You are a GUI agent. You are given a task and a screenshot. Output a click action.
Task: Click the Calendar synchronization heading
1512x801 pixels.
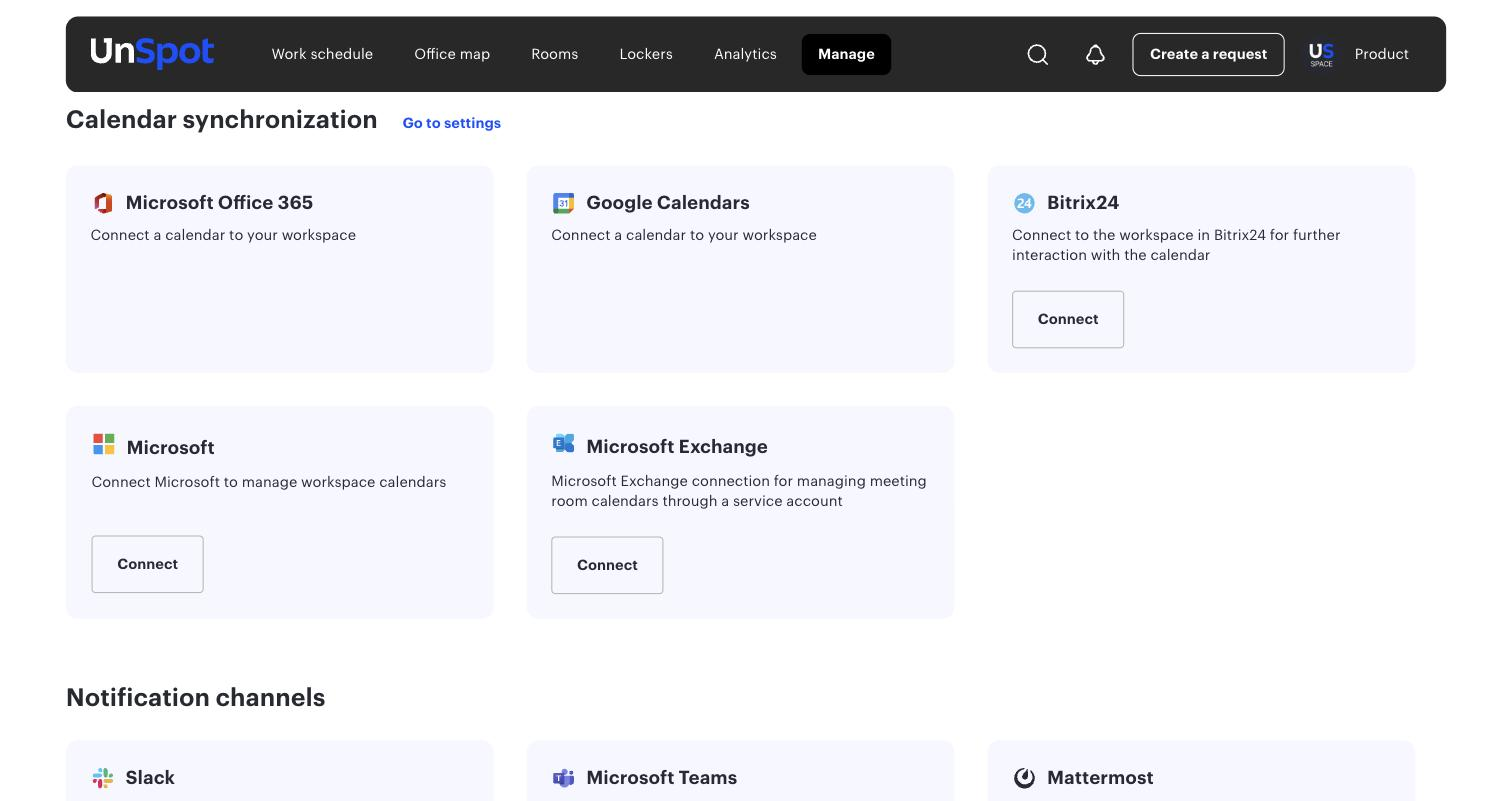pyautogui.click(x=222, y=120)
